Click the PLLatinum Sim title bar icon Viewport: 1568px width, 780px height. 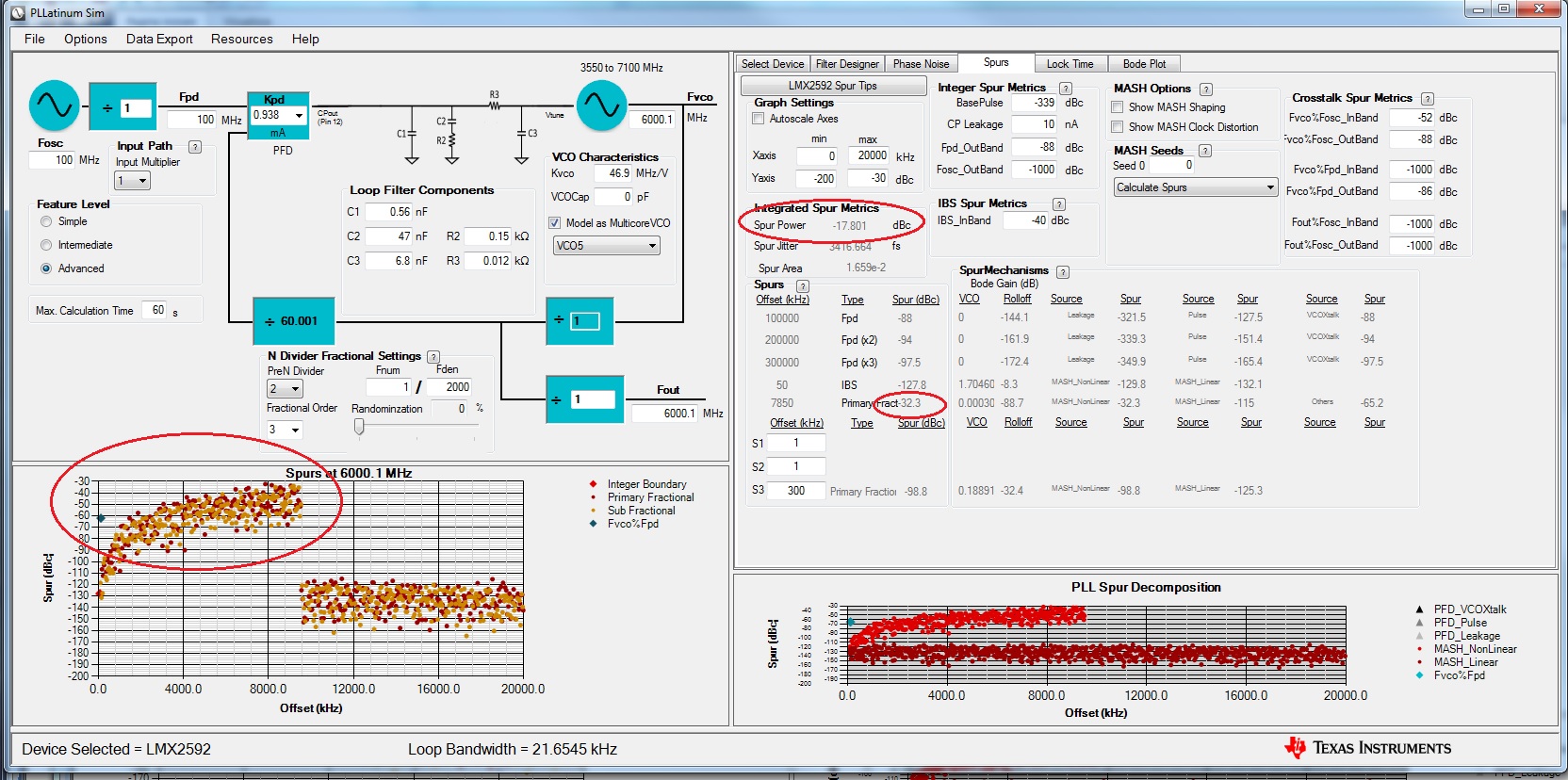coord(18,13)
